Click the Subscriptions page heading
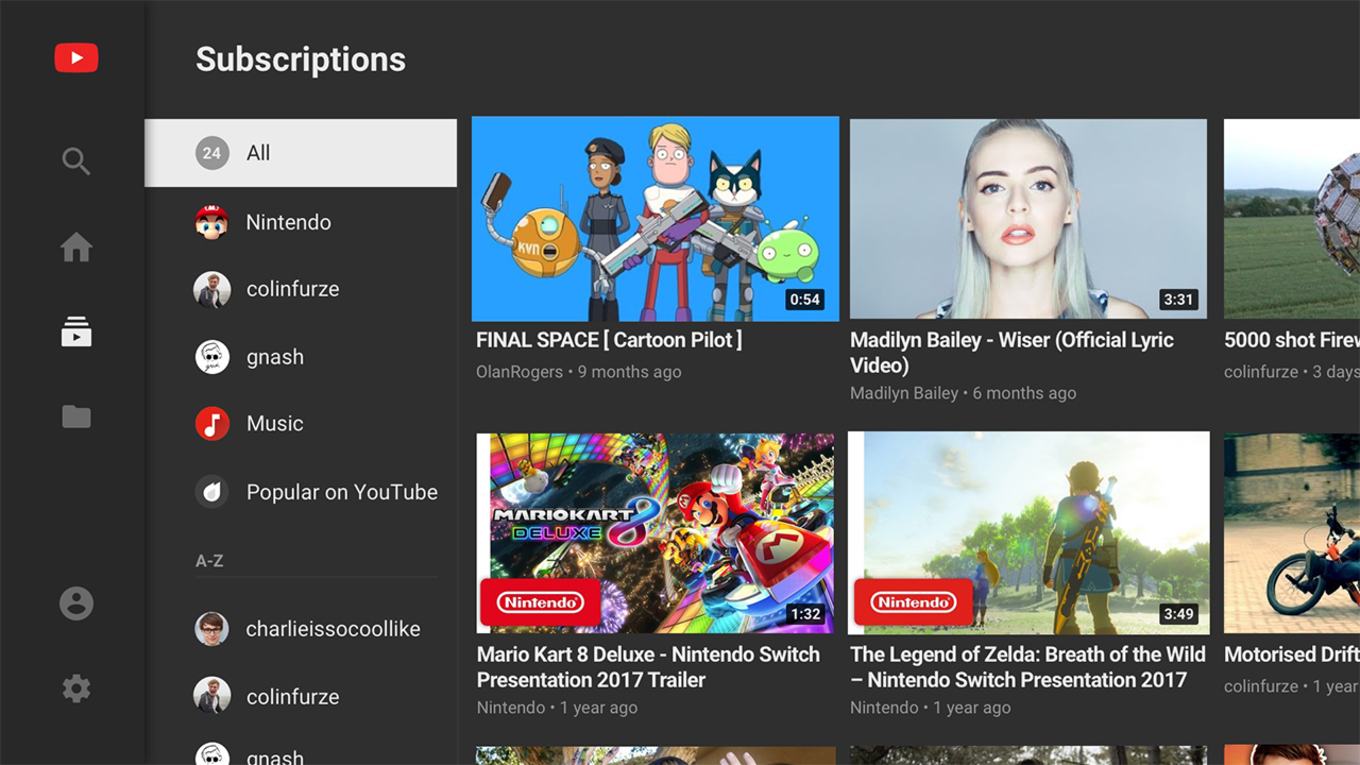Viewport: 1360px width, 765px height. pyautogui.click(x=301, y=60)
